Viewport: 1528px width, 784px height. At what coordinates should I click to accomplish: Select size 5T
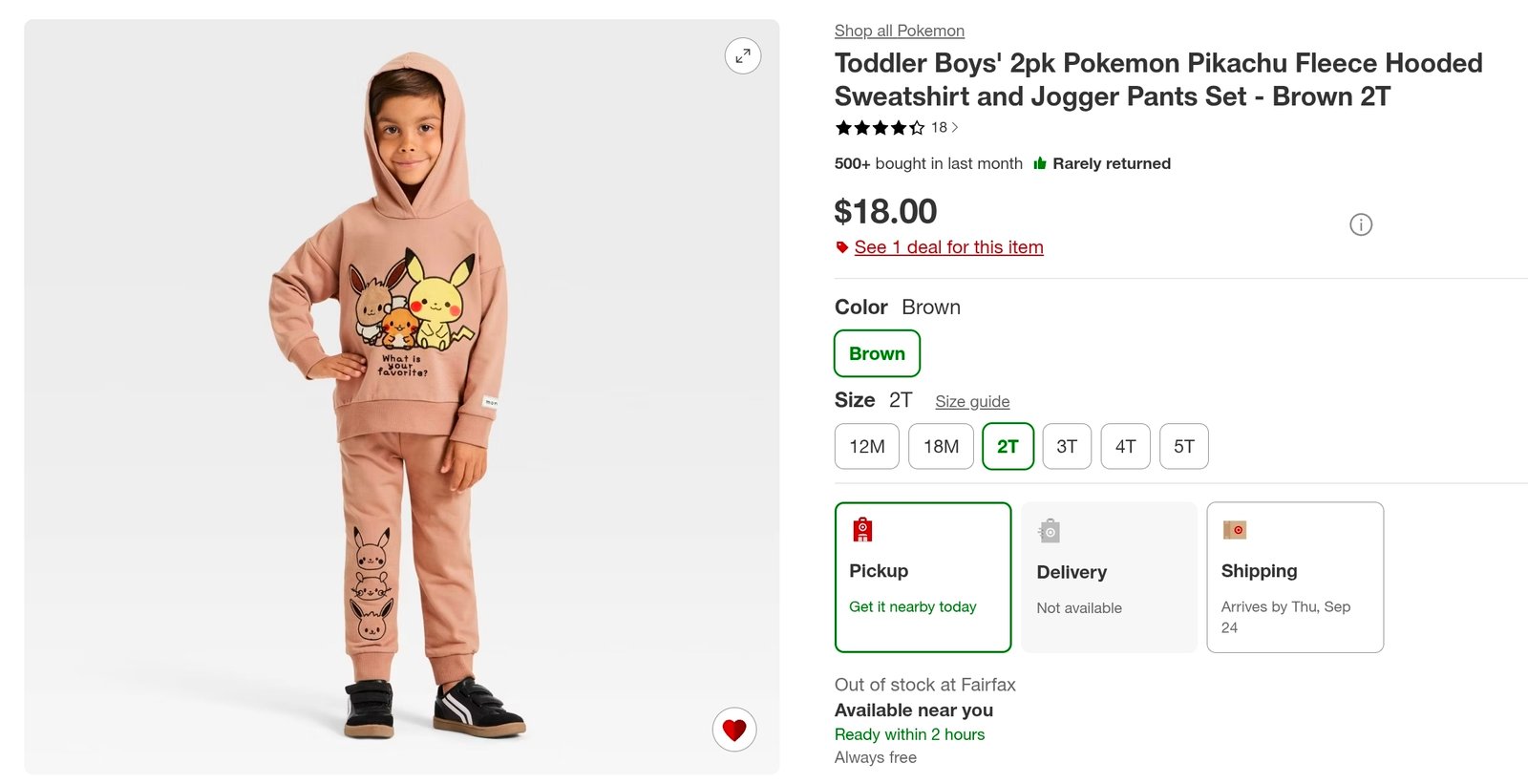[x=1184, y=446]
